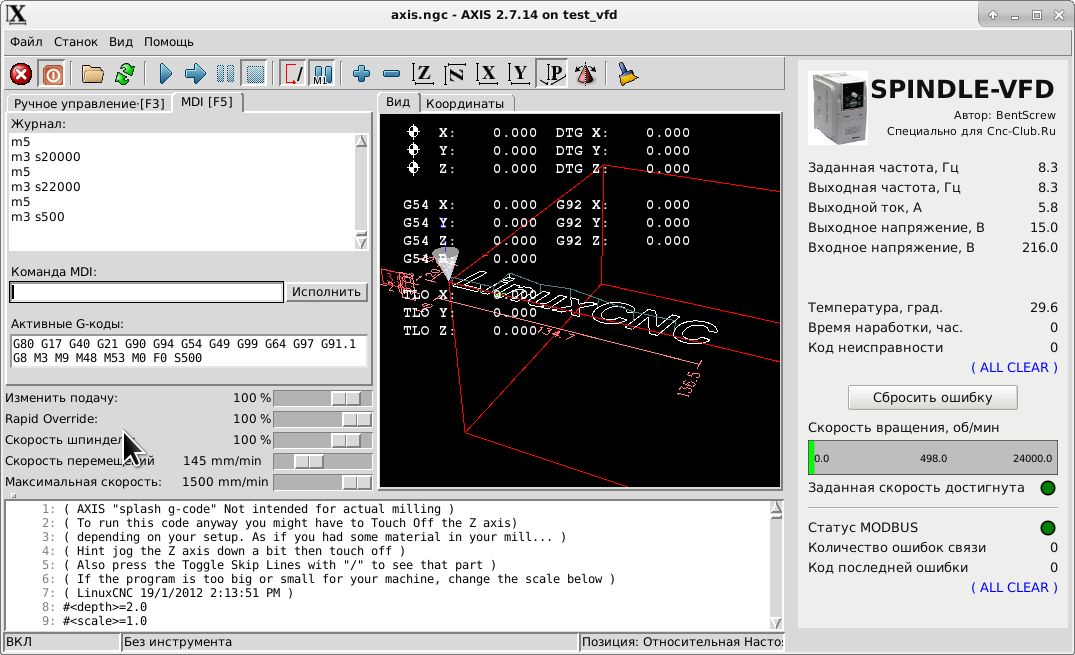Toggle skip lines with slash icon
1075x655 pixels.
click(293, 74)
